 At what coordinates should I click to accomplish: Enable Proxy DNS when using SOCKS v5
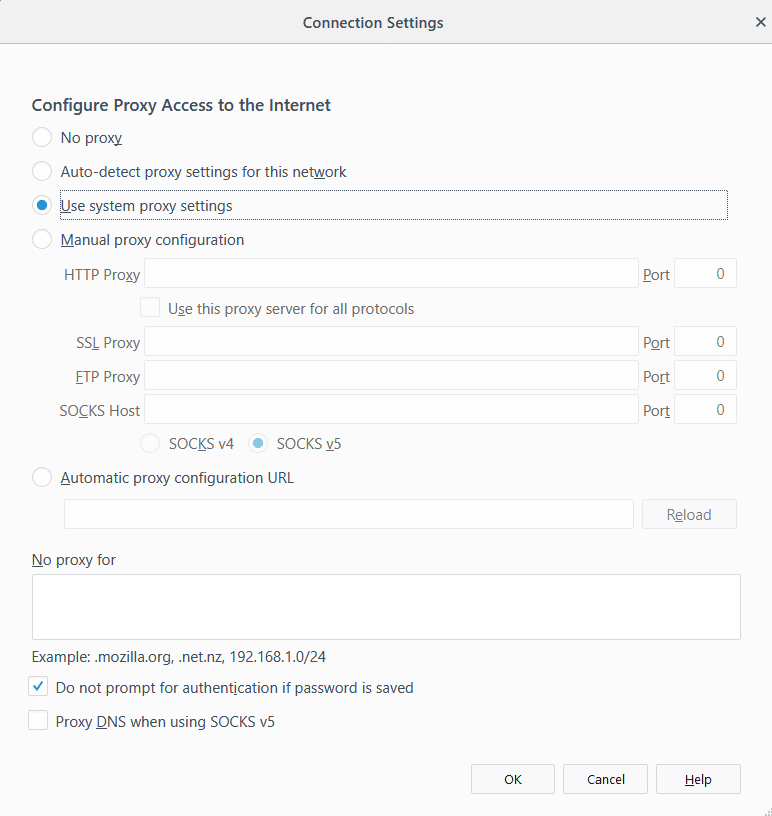[x=38, y=720]
